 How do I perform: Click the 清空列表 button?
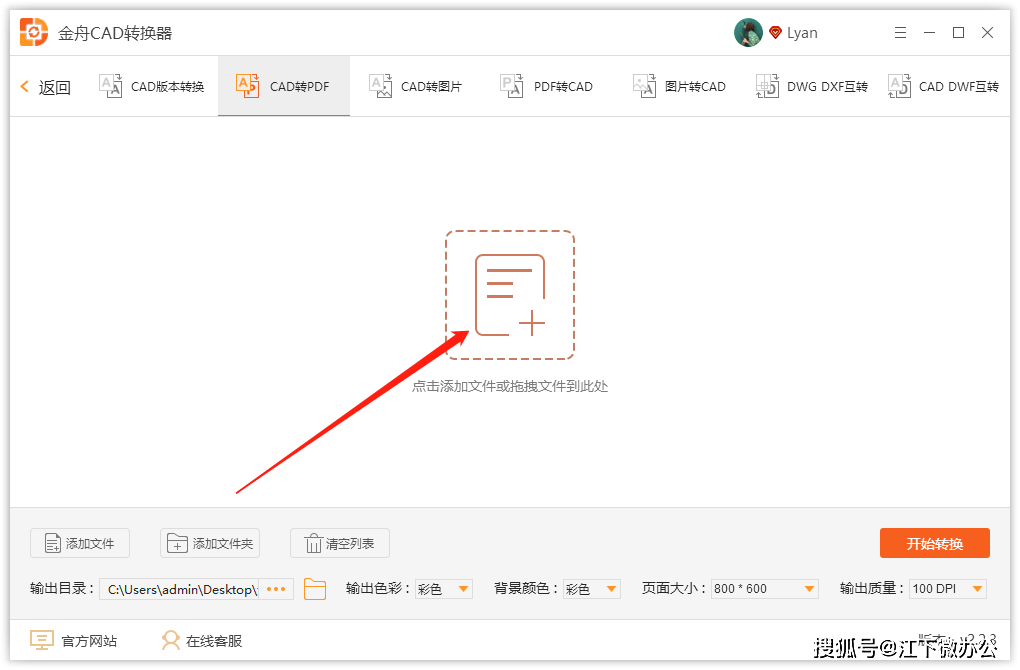[340, 543]
